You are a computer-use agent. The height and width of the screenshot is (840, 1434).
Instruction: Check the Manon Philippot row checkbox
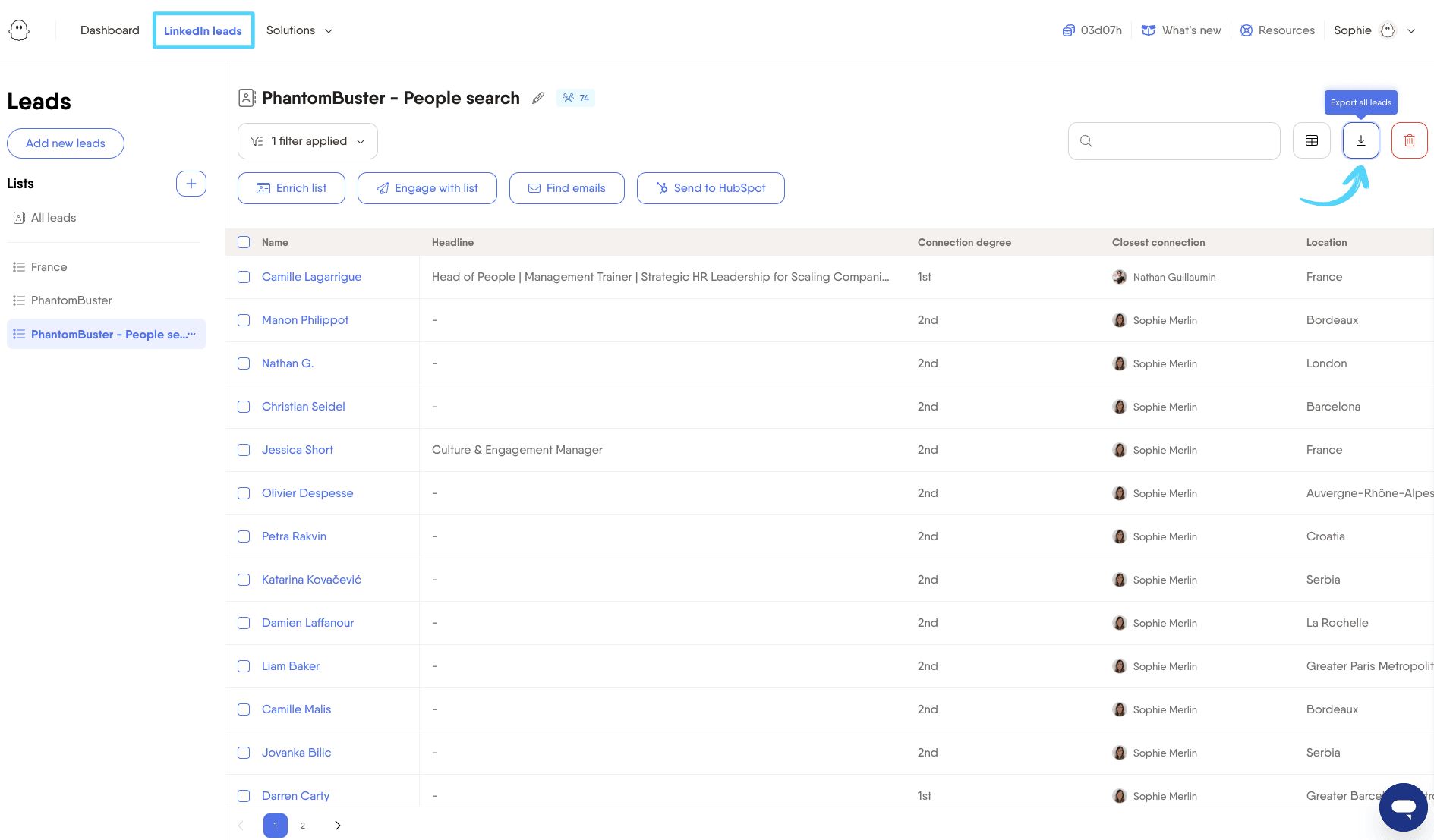click(244, 320)
